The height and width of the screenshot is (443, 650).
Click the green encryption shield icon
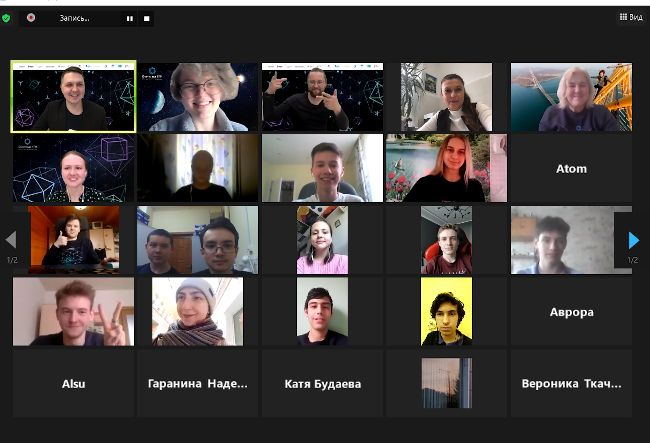pos(6,18)
